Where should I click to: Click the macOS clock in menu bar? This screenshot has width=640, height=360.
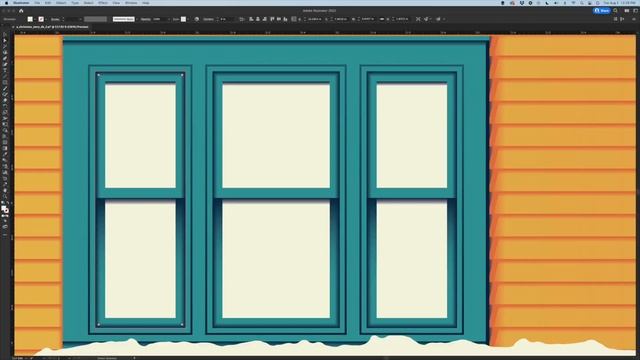tap(619, 3)
